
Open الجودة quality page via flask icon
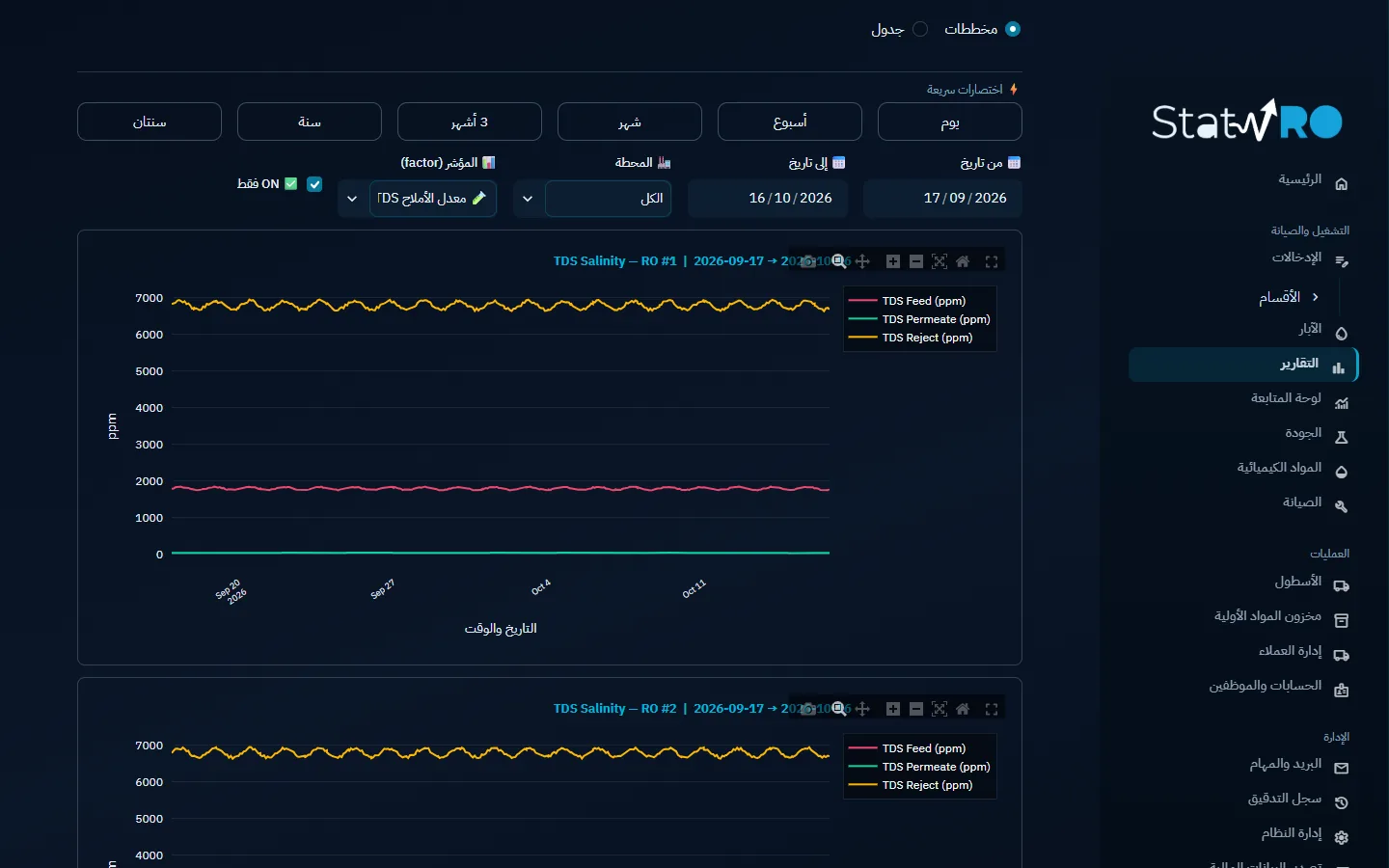coord(1341,437)
